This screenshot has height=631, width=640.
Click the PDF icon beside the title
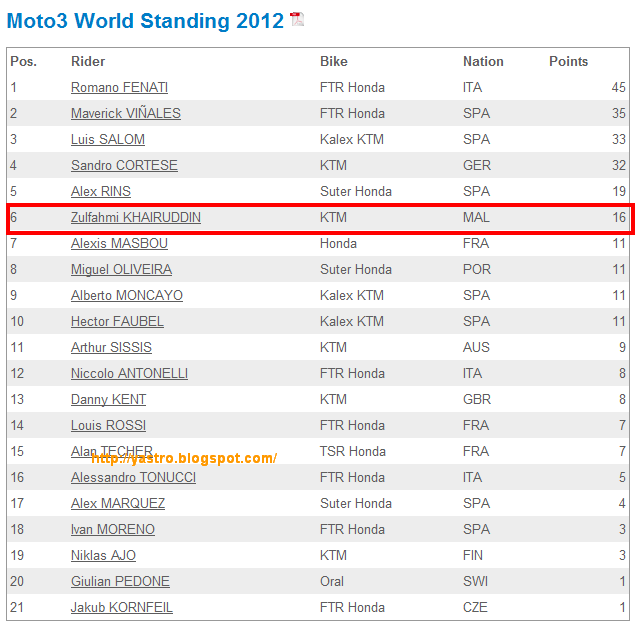pyautogui.click(x=297, y=19)
